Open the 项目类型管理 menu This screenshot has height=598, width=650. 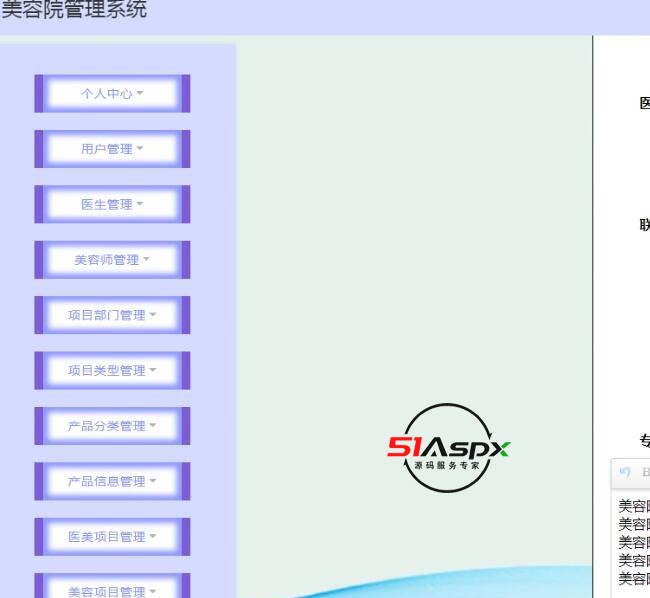coord(112,370)
